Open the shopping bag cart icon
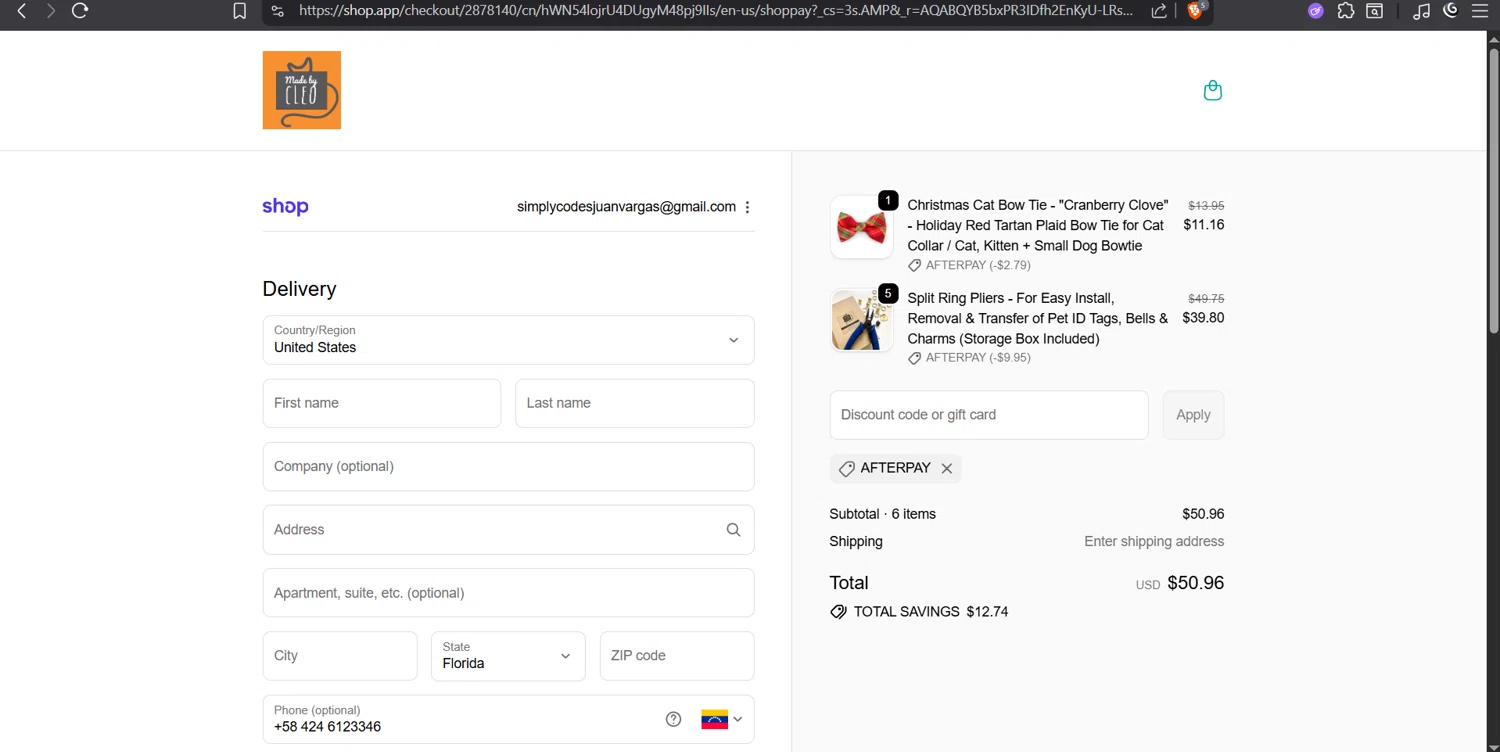Screen dimensions: 1500x752 1213,90
